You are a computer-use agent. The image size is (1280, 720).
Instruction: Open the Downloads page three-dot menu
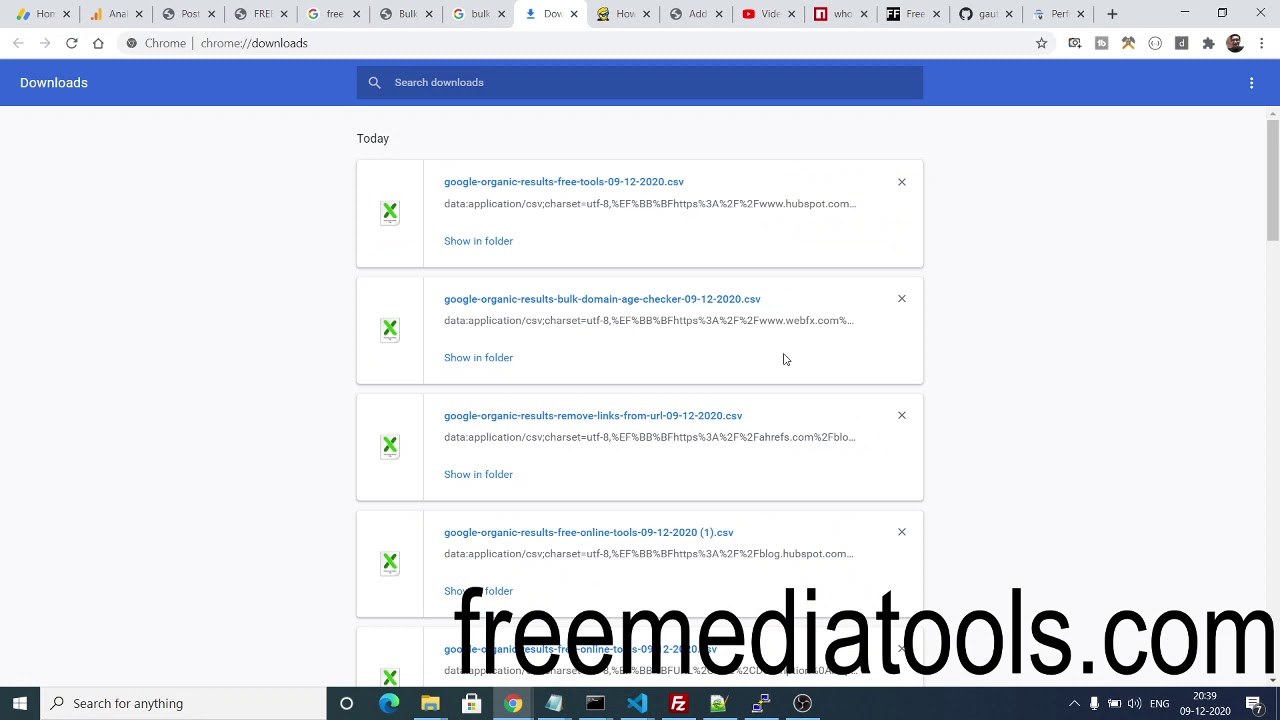point(1251,83)
